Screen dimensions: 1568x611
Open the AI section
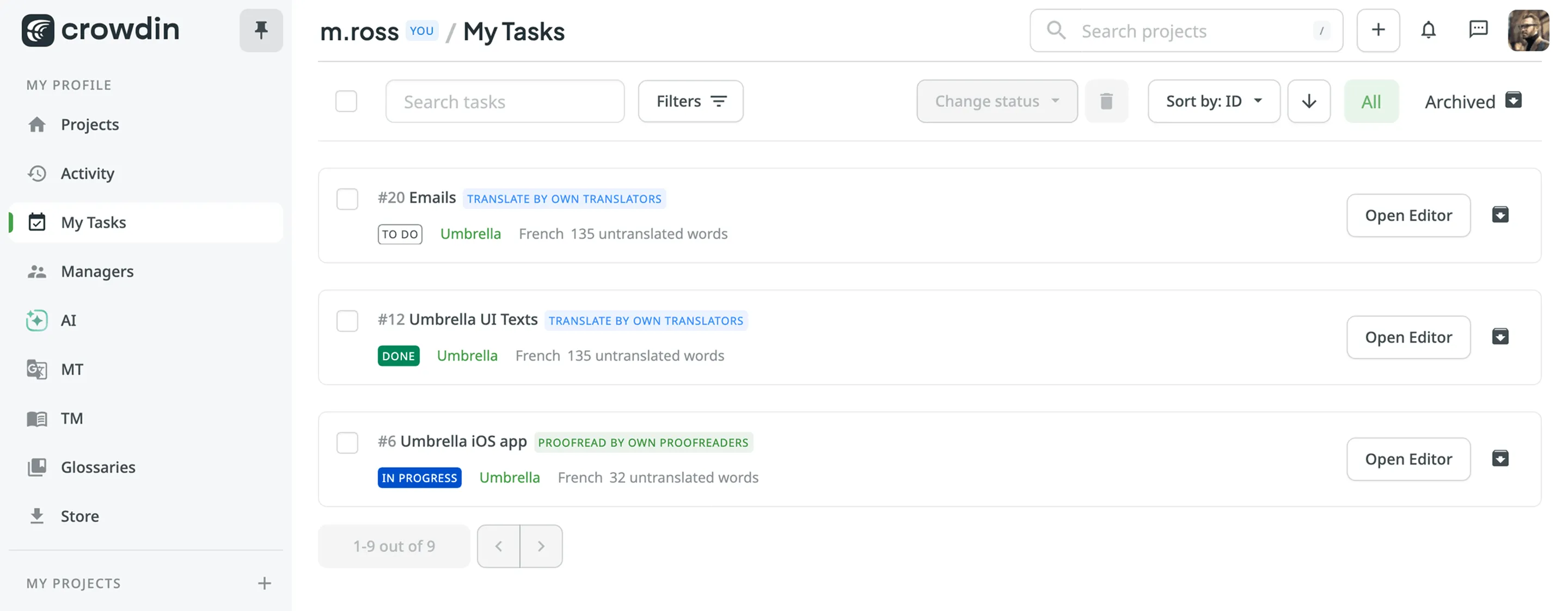(x=36, y=320)
